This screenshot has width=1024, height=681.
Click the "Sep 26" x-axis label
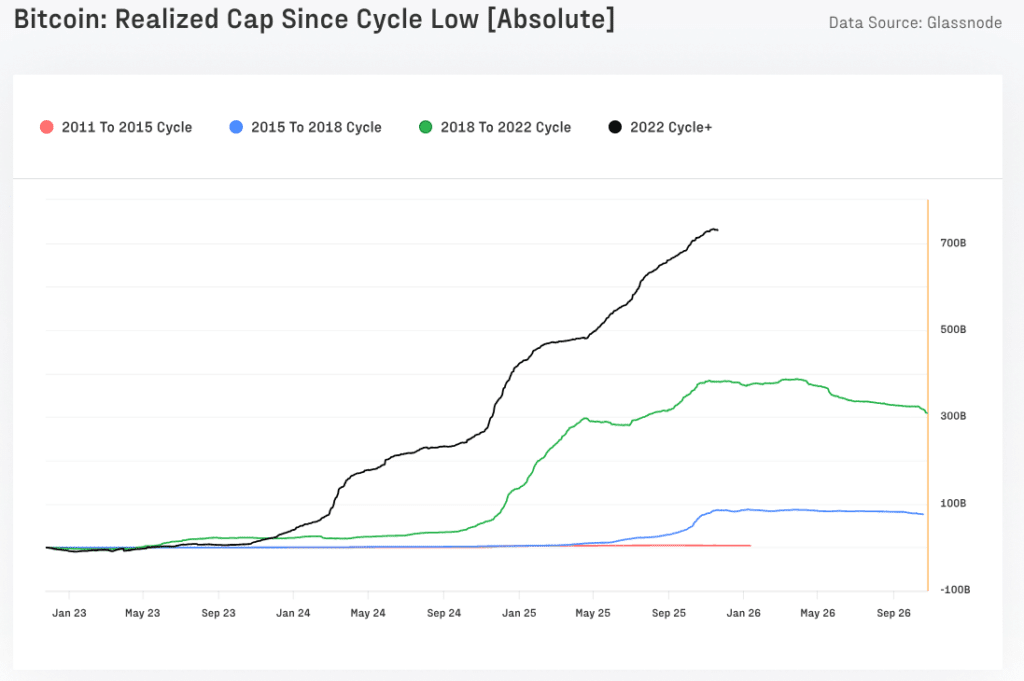[x=894, y=612]
